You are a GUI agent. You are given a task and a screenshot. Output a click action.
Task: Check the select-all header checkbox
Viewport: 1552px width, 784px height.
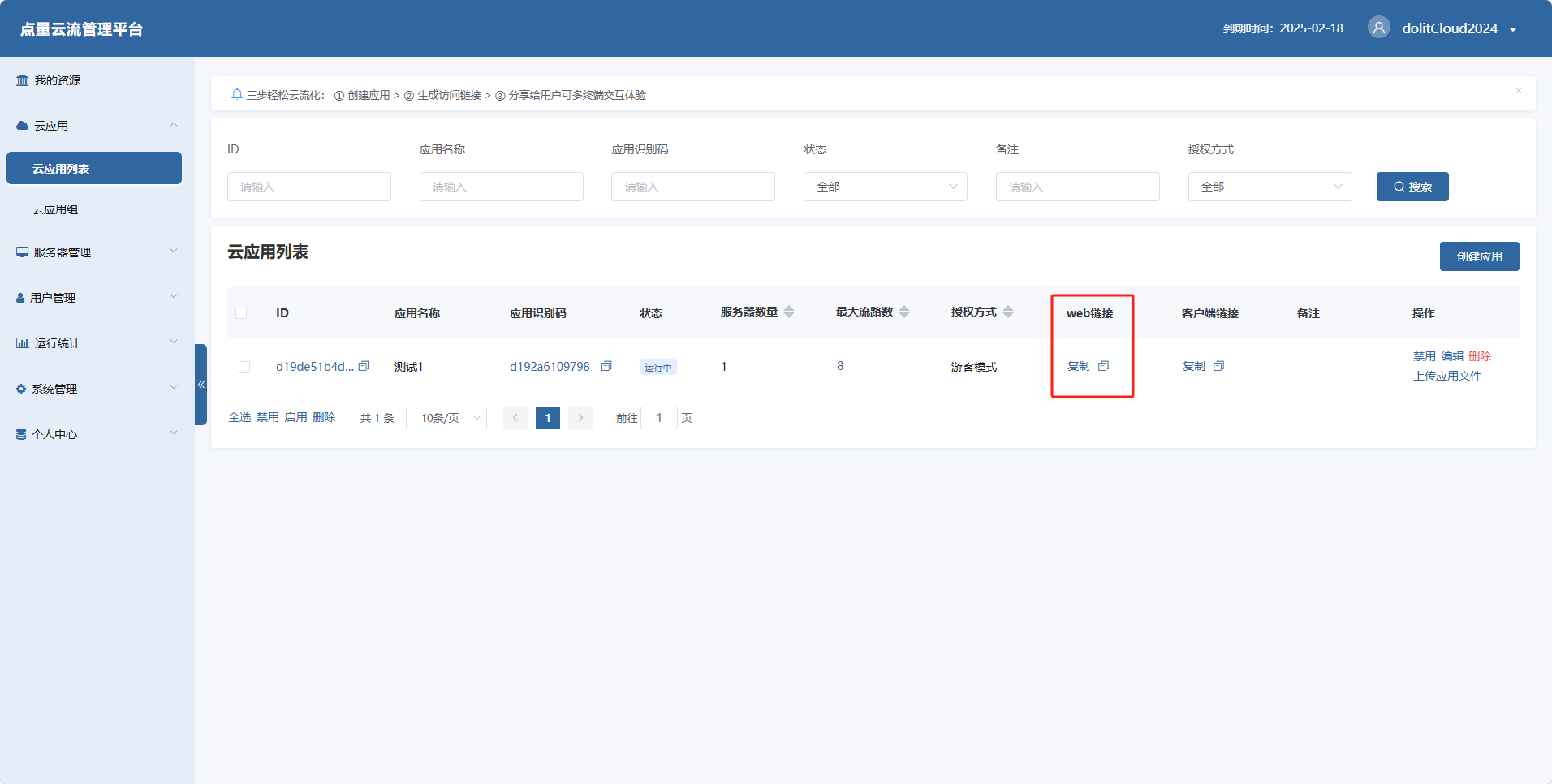(x=241, y=313)
